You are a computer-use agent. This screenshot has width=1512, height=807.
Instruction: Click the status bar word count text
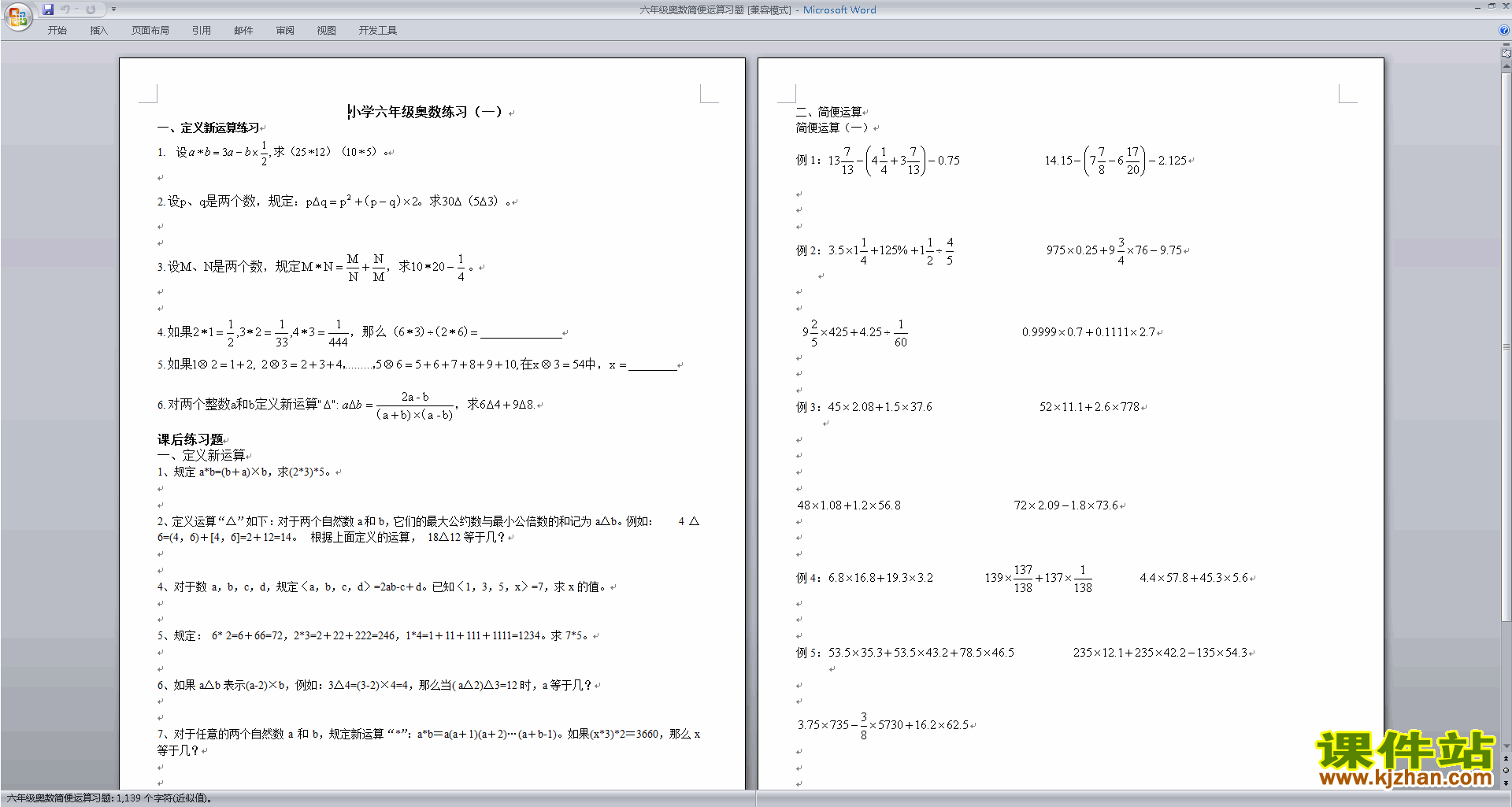point(109,798)
